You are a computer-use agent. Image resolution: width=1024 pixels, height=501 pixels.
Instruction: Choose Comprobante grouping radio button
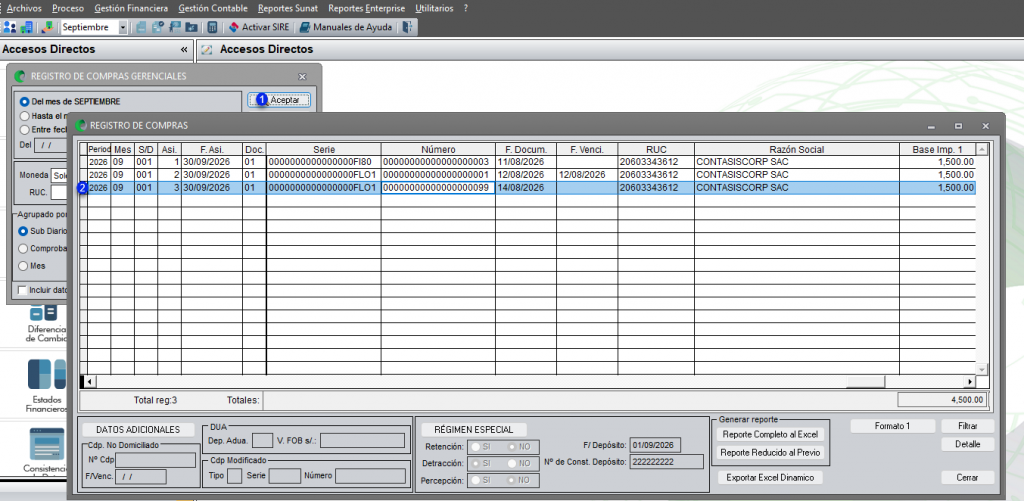click(23, 248)
